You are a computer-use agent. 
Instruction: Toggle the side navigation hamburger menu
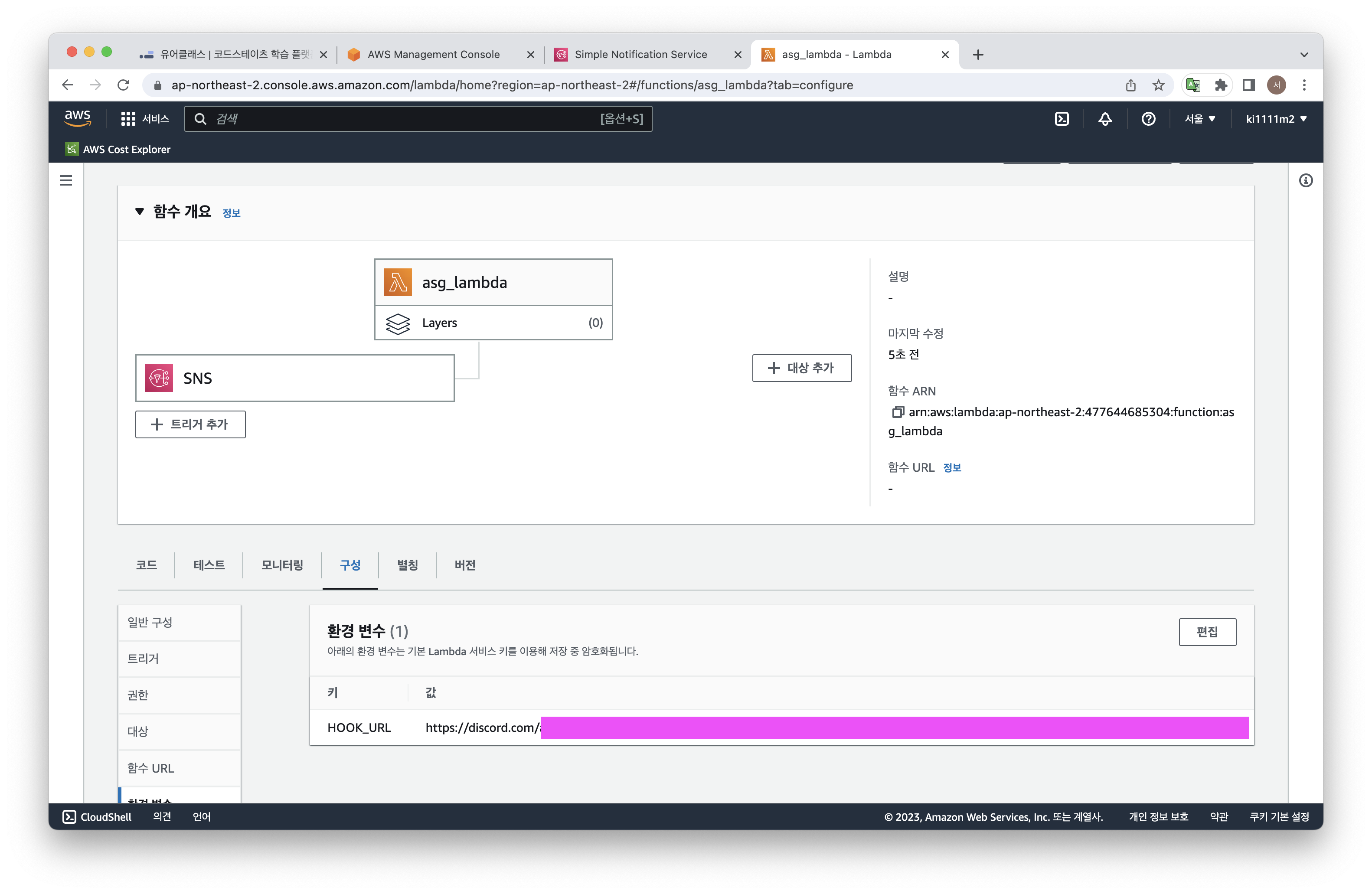coord(66,180)
